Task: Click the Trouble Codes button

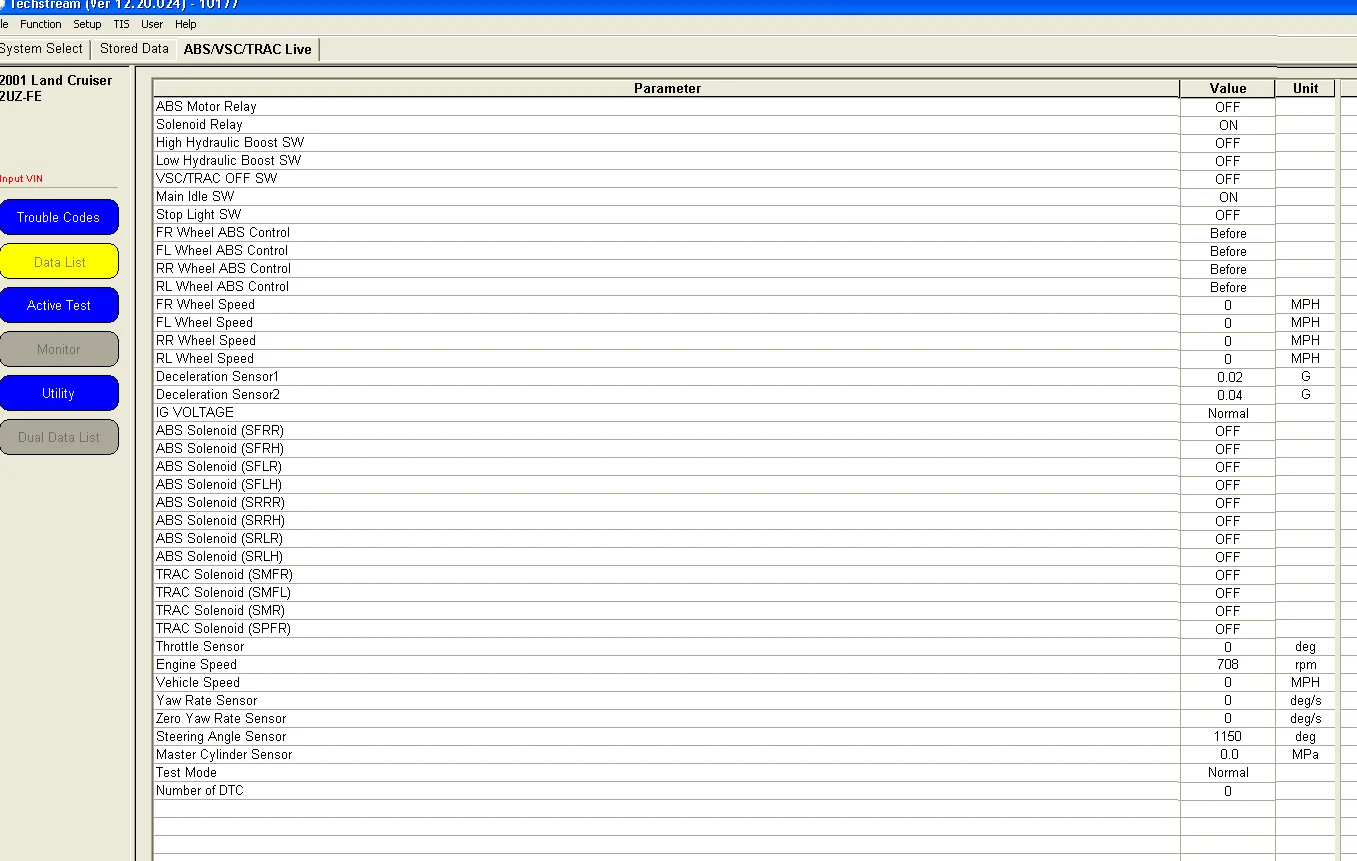Action: tap(58, 217)
